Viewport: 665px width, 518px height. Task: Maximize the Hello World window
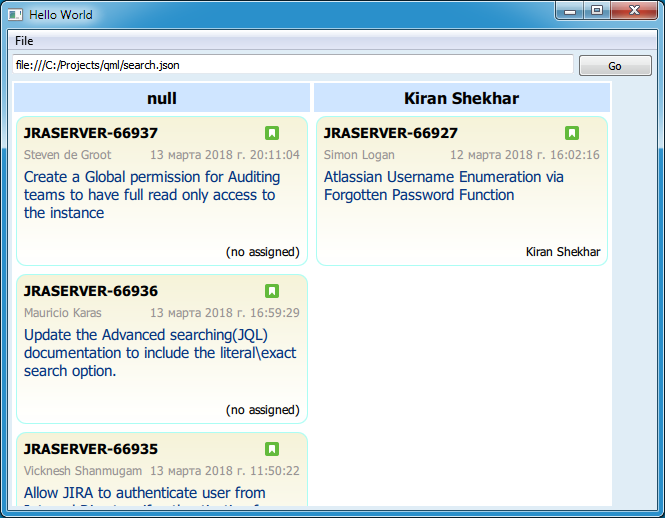point(597,11)
